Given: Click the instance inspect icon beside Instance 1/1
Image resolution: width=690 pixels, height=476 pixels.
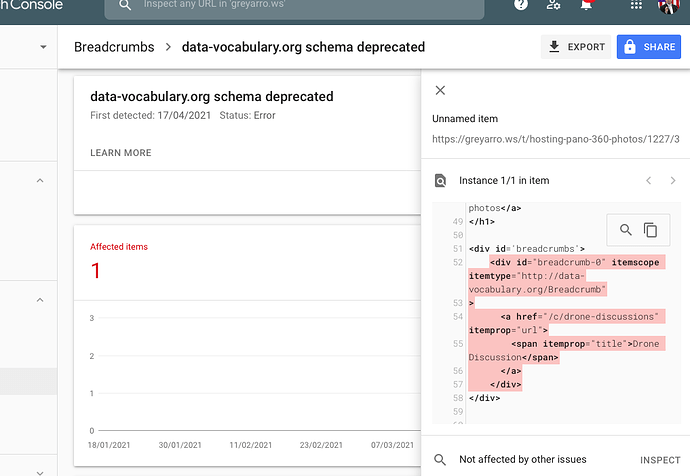Looking at the screenshot, I should point(440,180).
